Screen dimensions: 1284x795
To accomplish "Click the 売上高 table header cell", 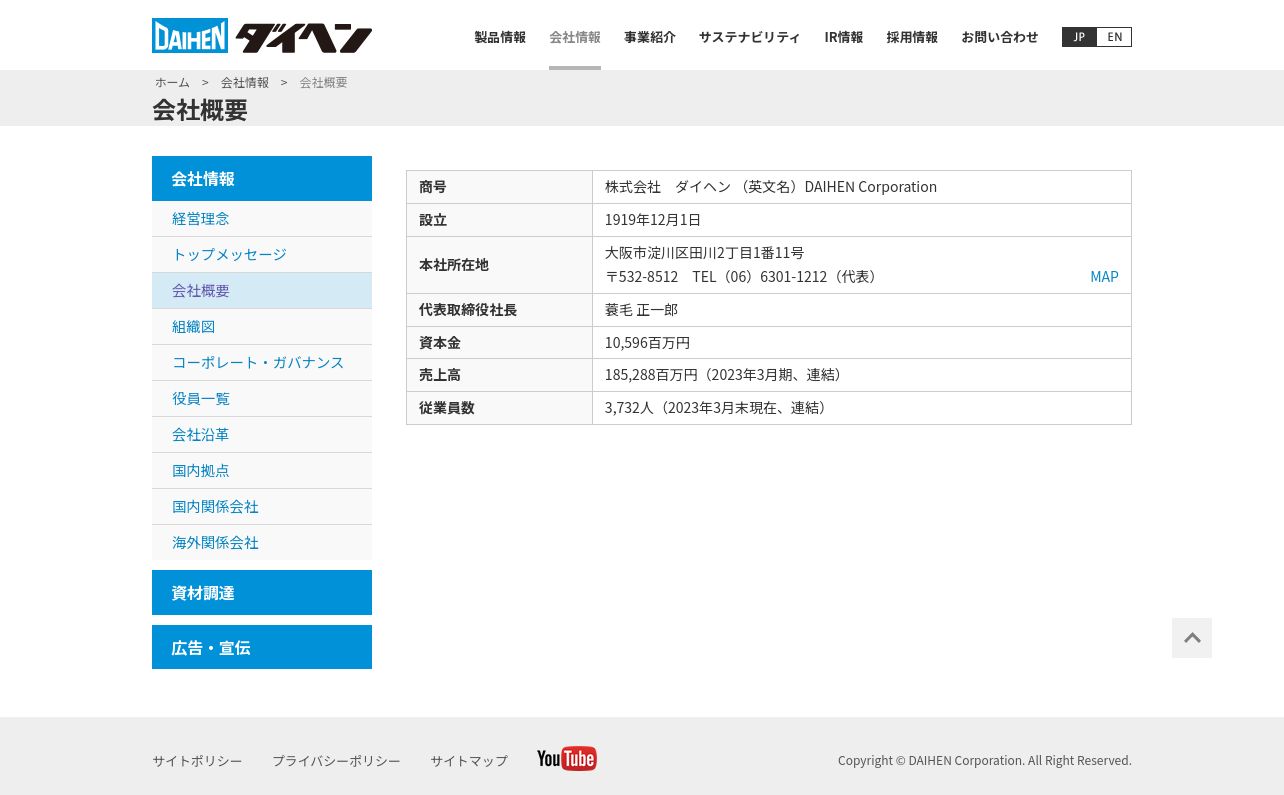I will click(x=499, y=375).
